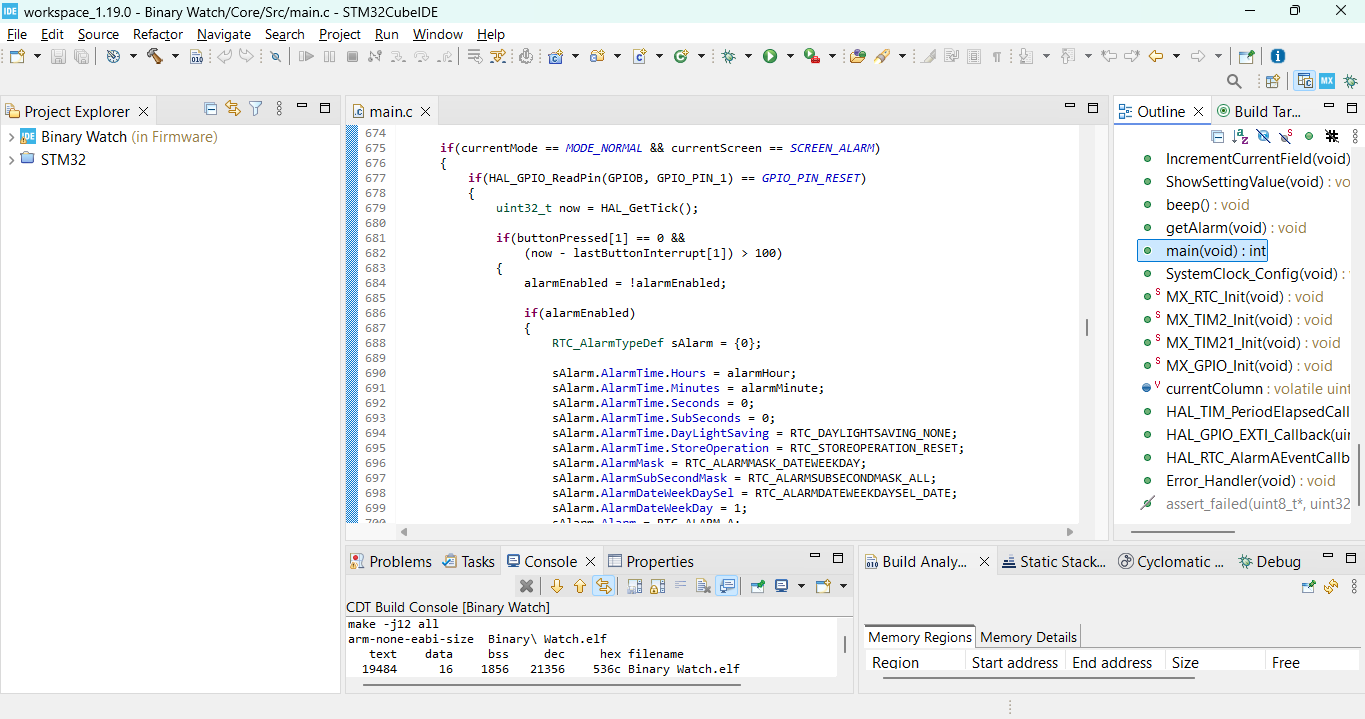Click the New C/C++ source folder icon
This screenshot has height=719, width=1365.
pos(598,56)
